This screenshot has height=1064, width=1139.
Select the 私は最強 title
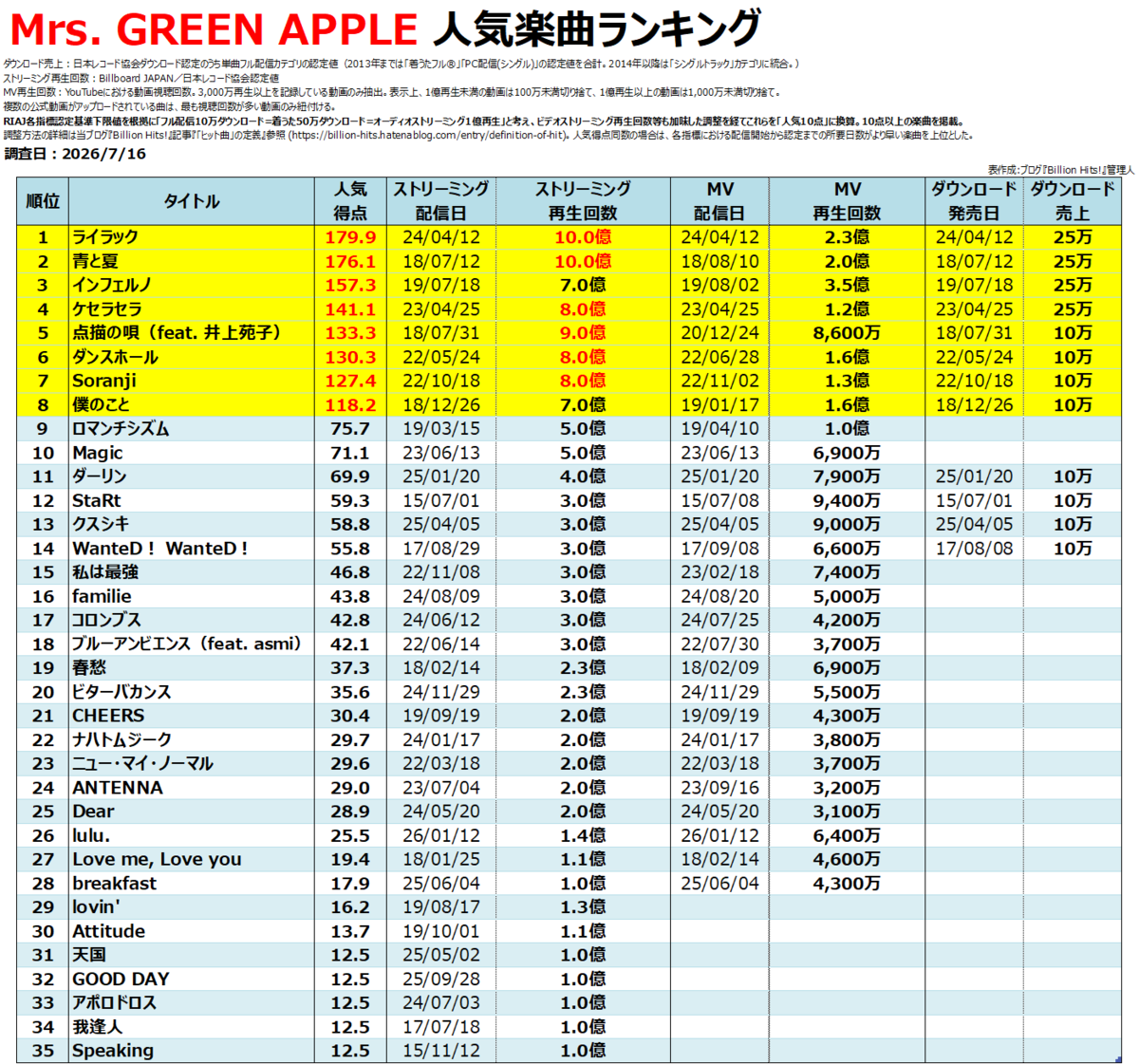click(105, 572)
